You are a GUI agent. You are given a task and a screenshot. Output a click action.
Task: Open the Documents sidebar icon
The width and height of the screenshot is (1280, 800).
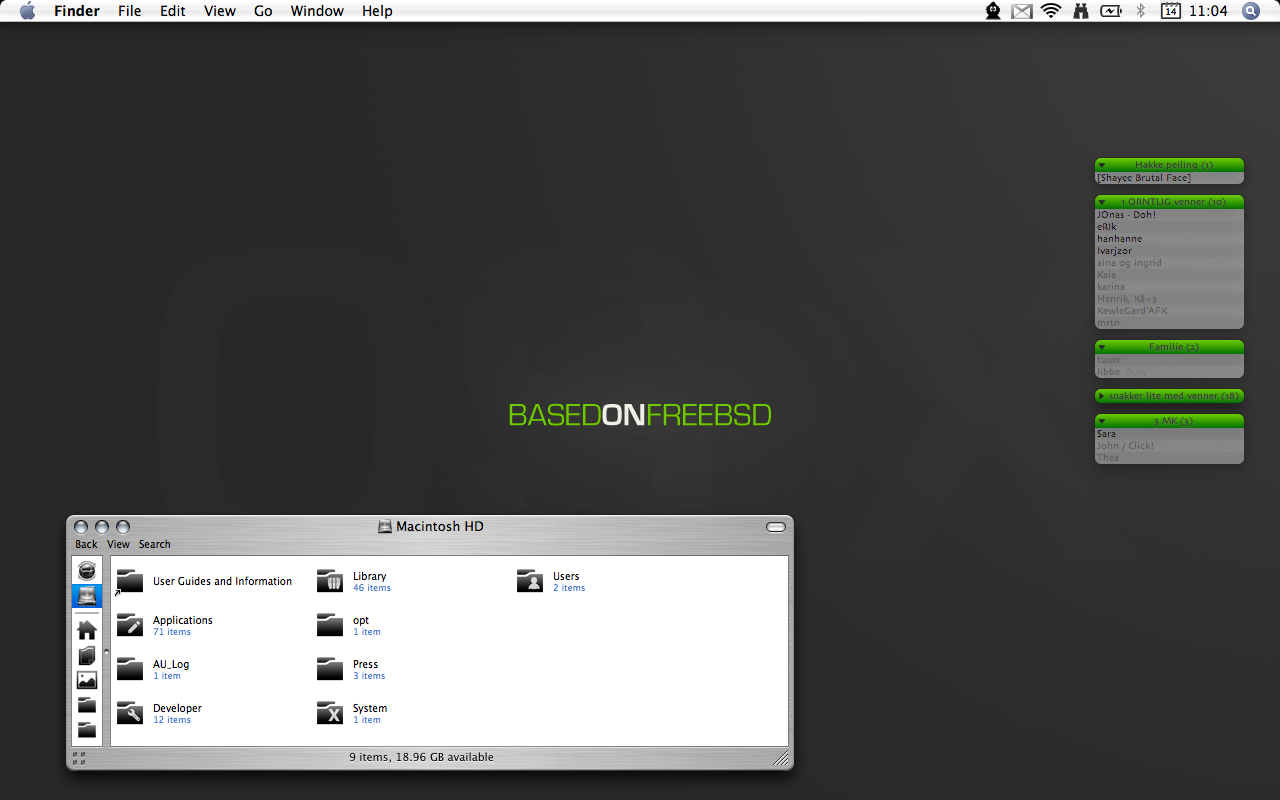click(x=87, y=655)
